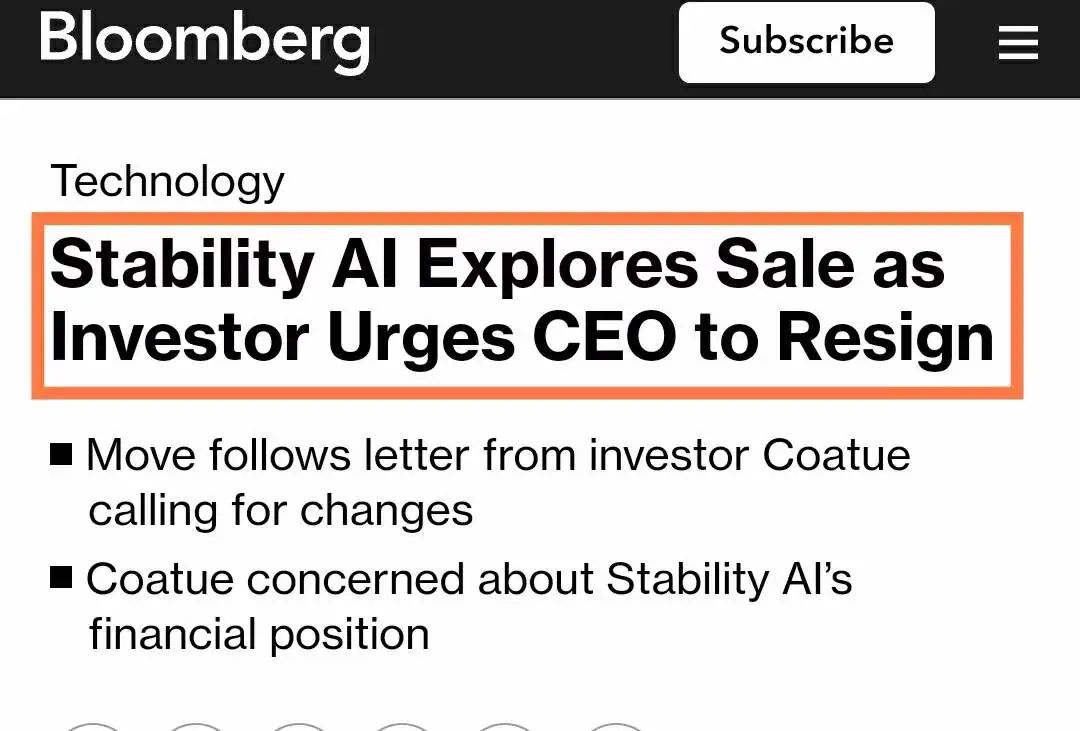Screen dimensions: 1080x731
Task: Click the 'financial position' text line
Action: (x=259, y=635)
